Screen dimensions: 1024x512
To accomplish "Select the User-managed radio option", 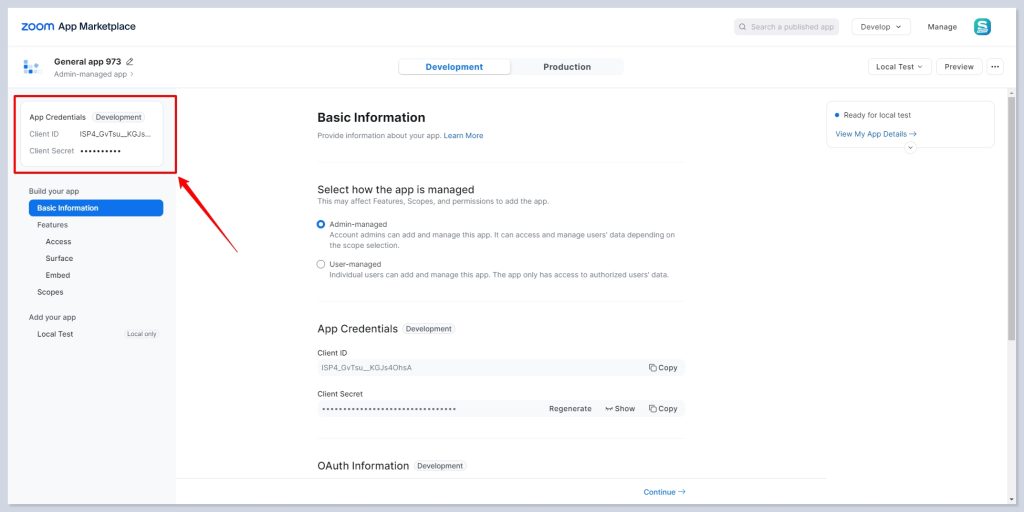I will click(321, 264).
